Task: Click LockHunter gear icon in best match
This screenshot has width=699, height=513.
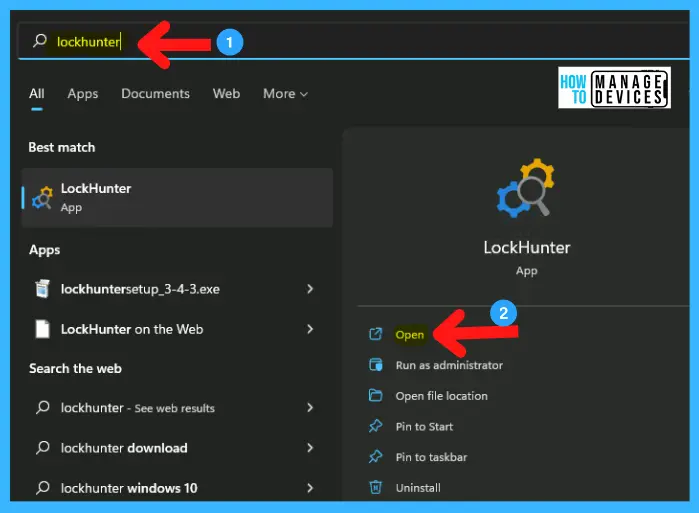Action: [42, 198]
